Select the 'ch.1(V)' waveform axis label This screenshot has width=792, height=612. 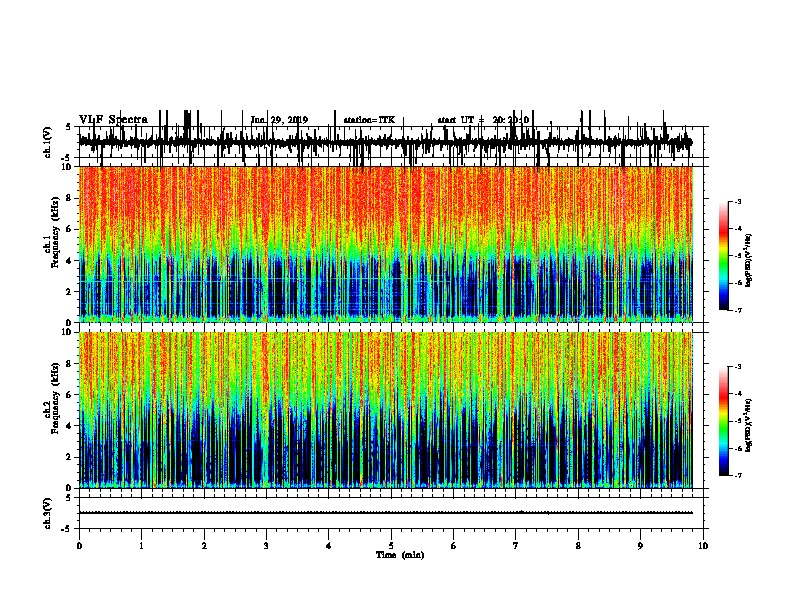pos(48,142)
